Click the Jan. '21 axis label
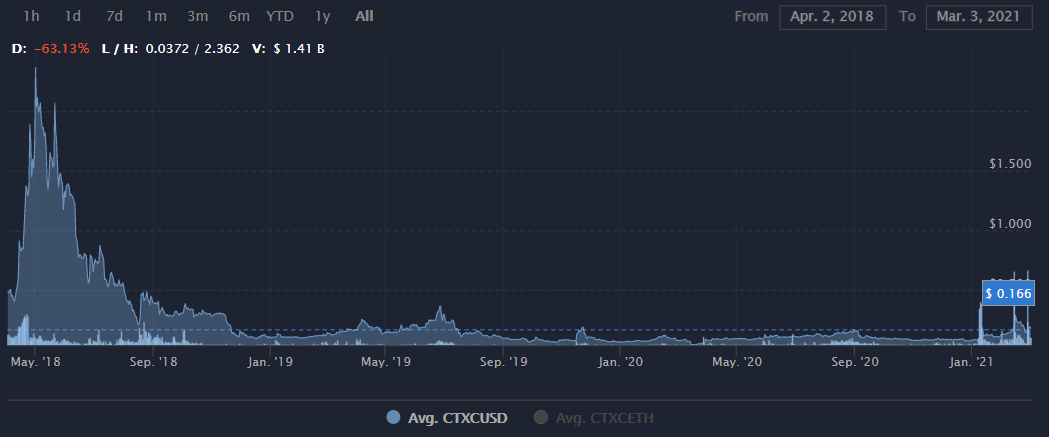1049x437 pixels. [971, 362]
